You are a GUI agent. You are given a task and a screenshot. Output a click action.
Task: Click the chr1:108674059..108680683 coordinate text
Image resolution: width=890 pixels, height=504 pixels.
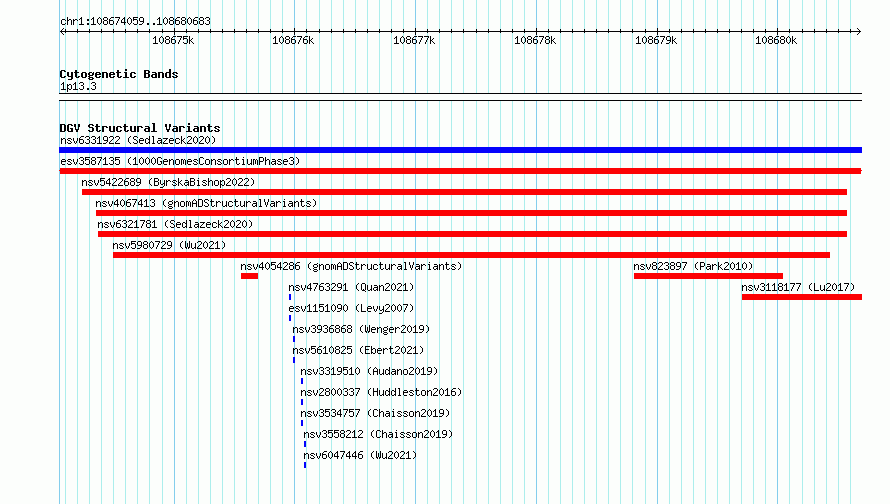(135, 21)
